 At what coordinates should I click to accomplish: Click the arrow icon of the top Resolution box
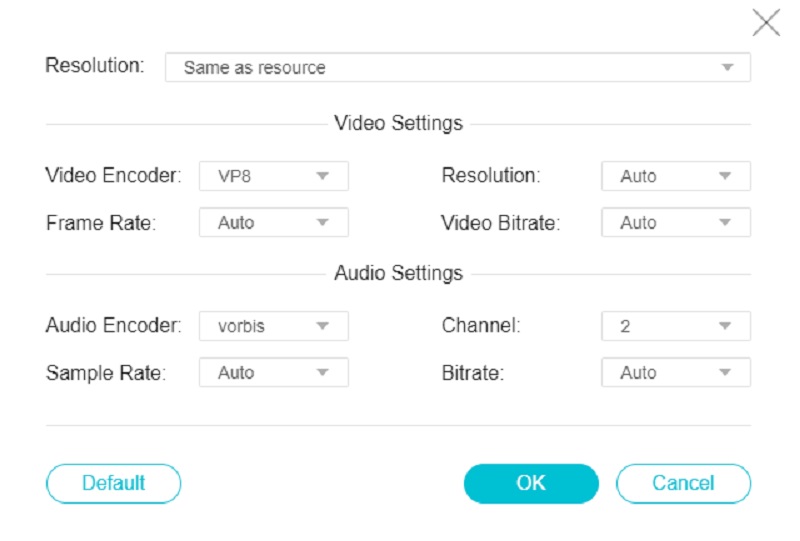coord(728,68)
